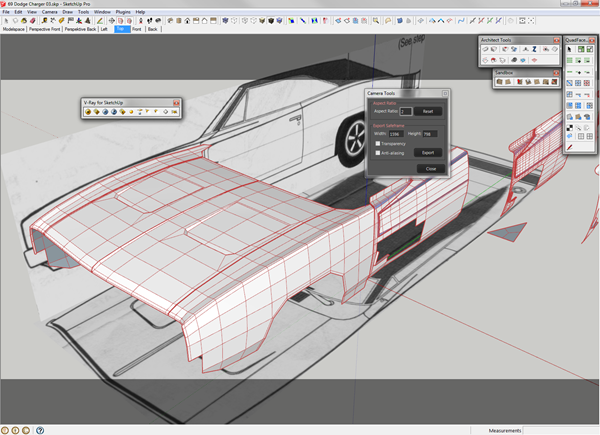Open the Camera menu

pyautogui.click(x=51, y=11)
